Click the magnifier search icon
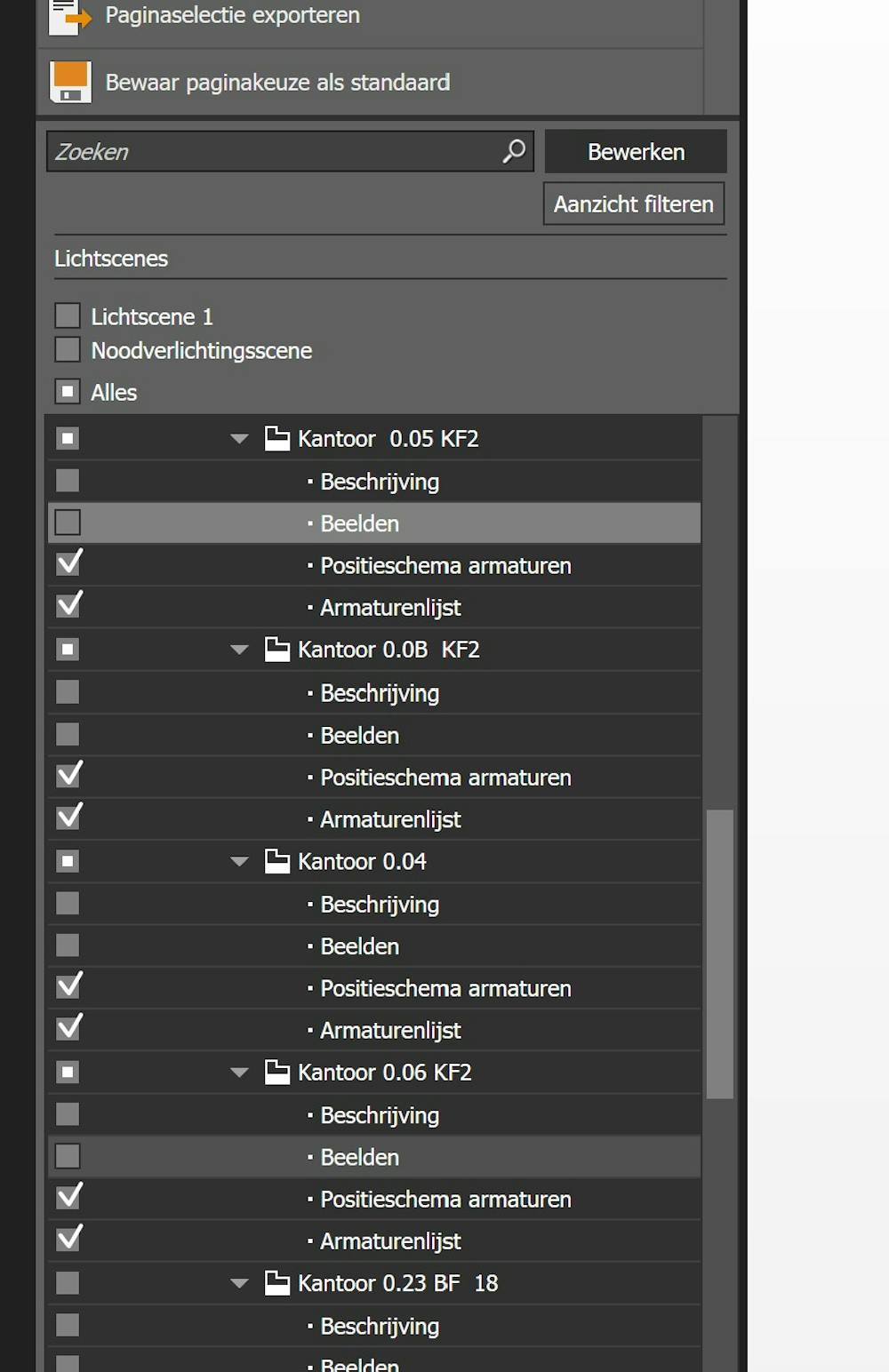Viewport: 889px width, 1372px height. [514, 151]
